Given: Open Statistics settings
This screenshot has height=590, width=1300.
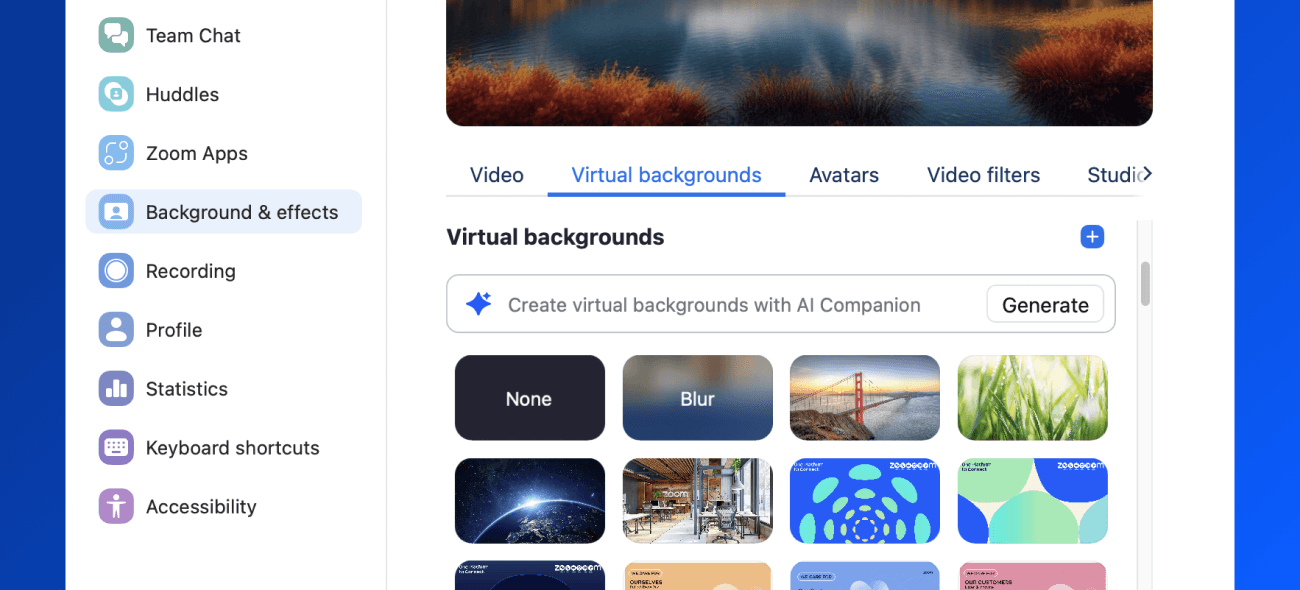Looking at the screenshot, I should (223, 389).
